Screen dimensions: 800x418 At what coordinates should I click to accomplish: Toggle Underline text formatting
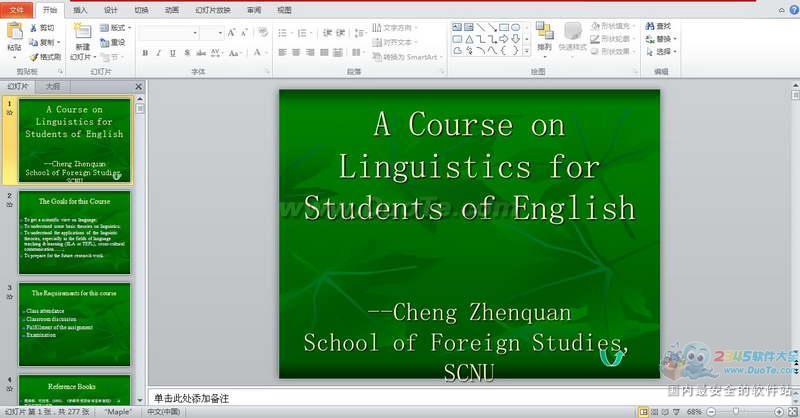[x=173, y=53]
